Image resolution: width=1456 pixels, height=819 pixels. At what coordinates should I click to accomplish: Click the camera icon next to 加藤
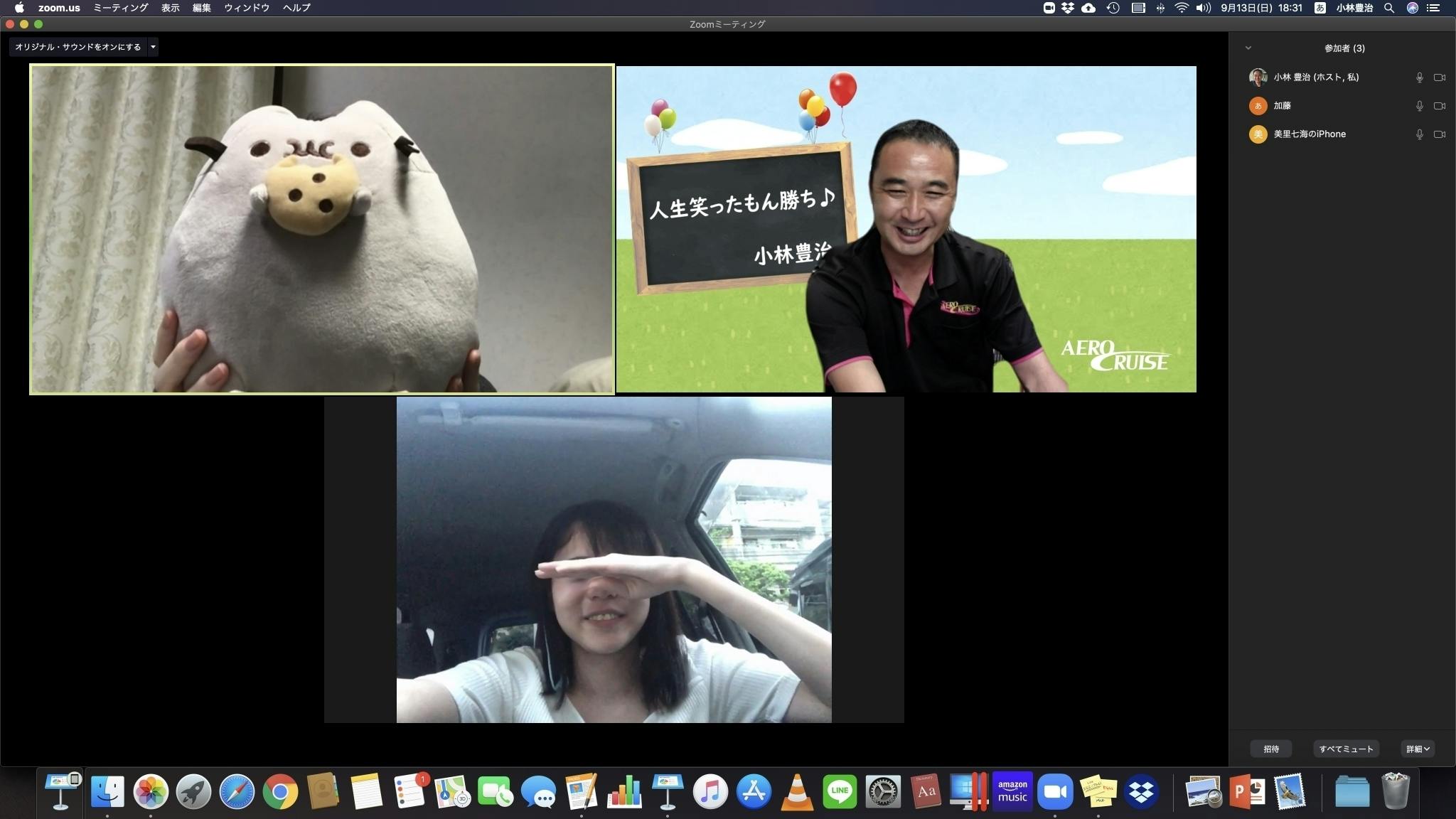[1440, 106]
